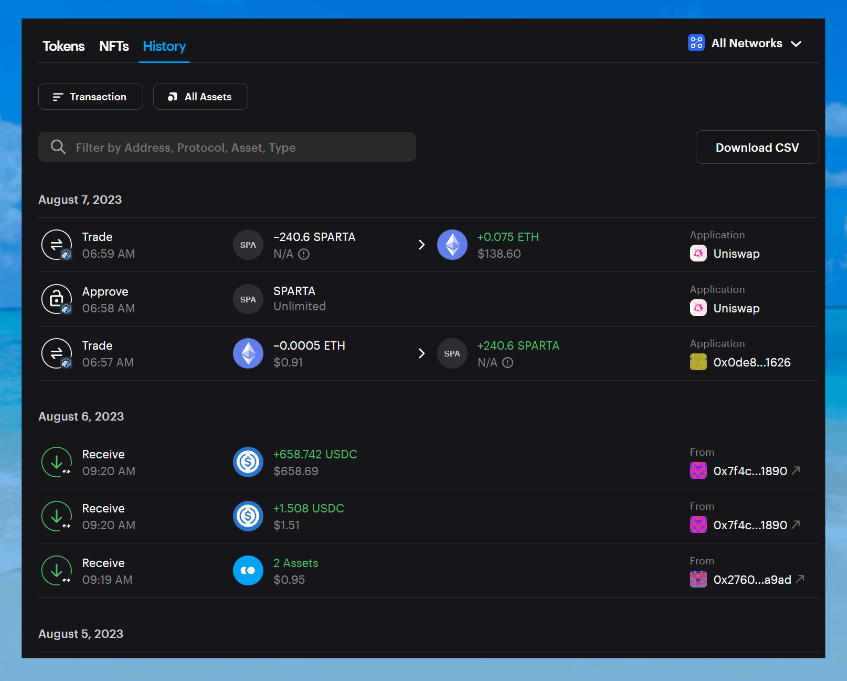
Task: Click the SPA token icon in the Approve row
Action: pyautogui.click(x=248, y=299)
